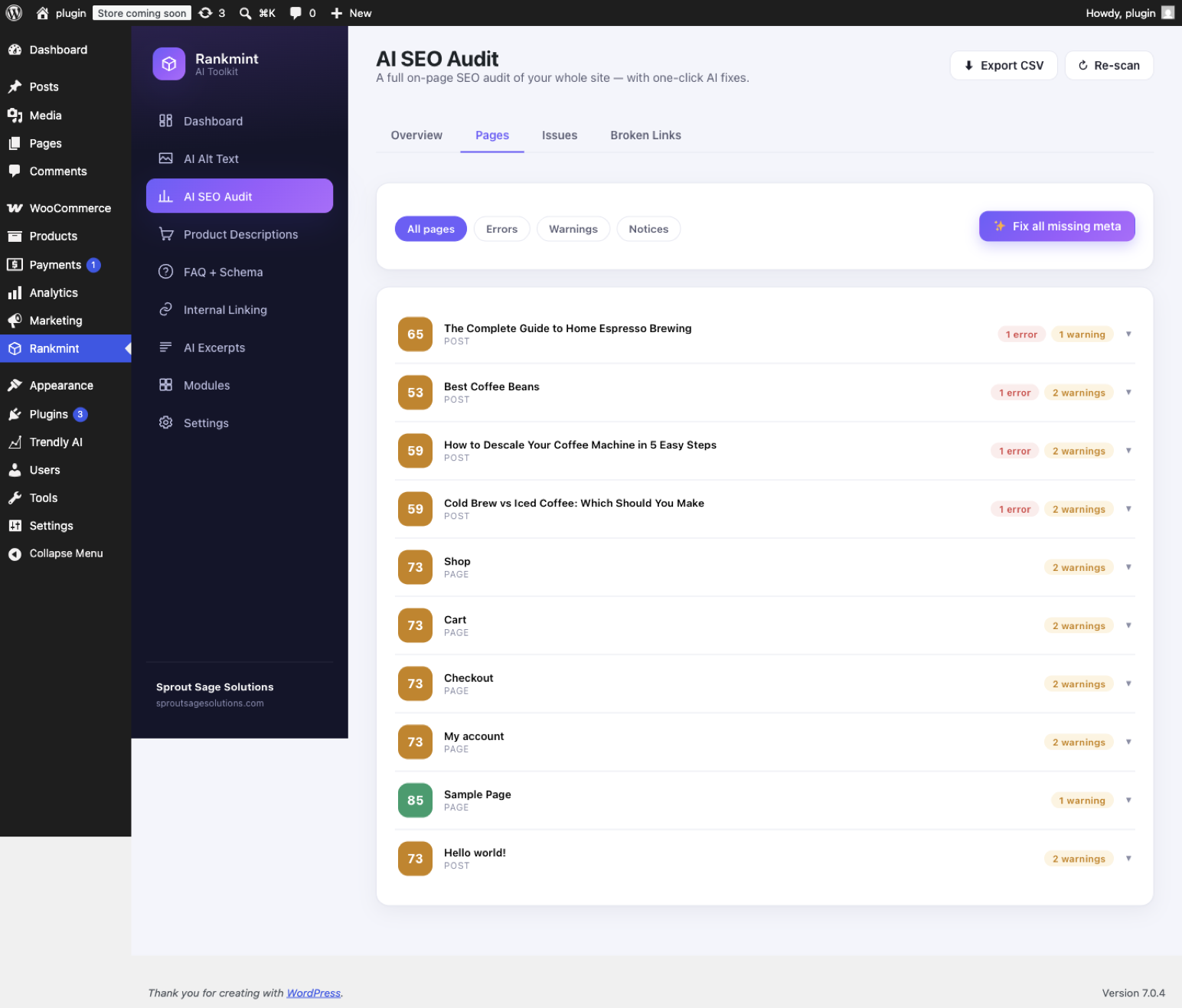This screenshot has width=1182, height=1008.
Task: Click the green 85 score badge
Action: pyautogui.click(x=415, y=800)
